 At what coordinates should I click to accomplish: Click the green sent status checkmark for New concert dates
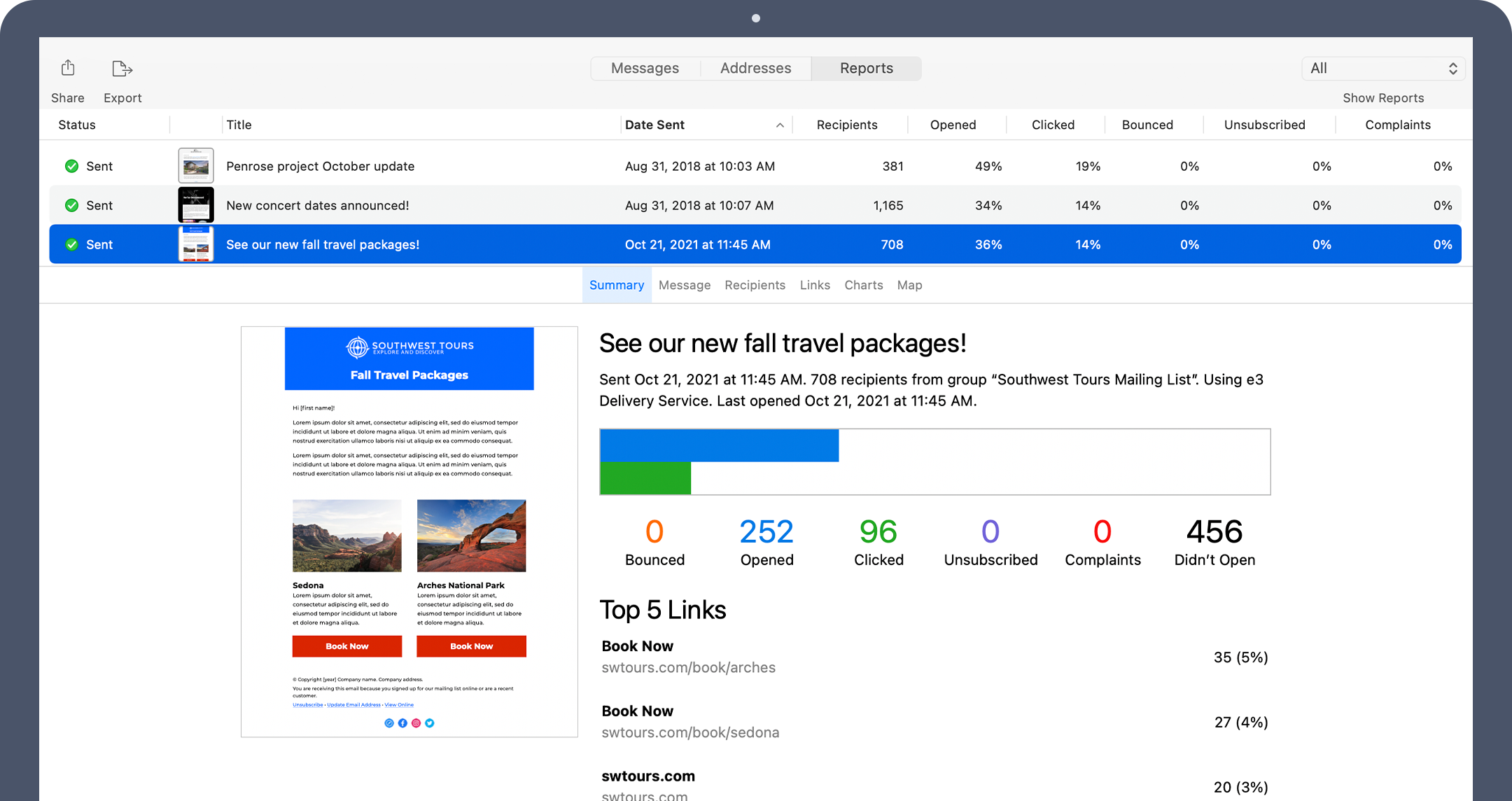tap(72, 205)
